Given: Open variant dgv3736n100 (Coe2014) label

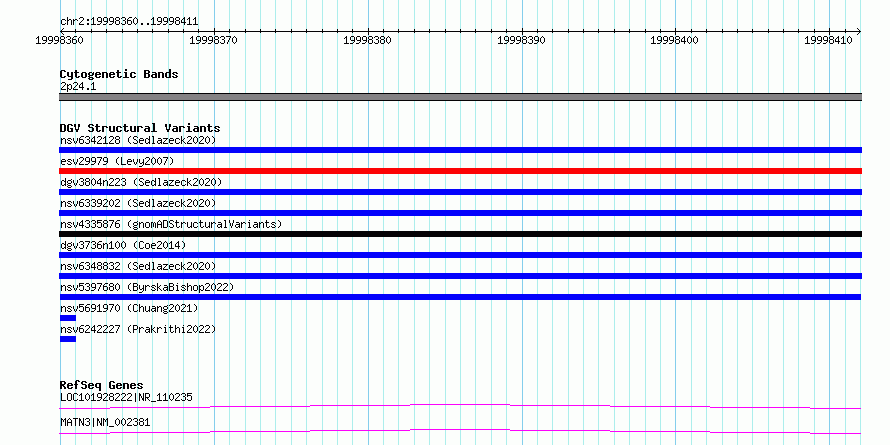Looking at the screenshot, I should point(123,245).
